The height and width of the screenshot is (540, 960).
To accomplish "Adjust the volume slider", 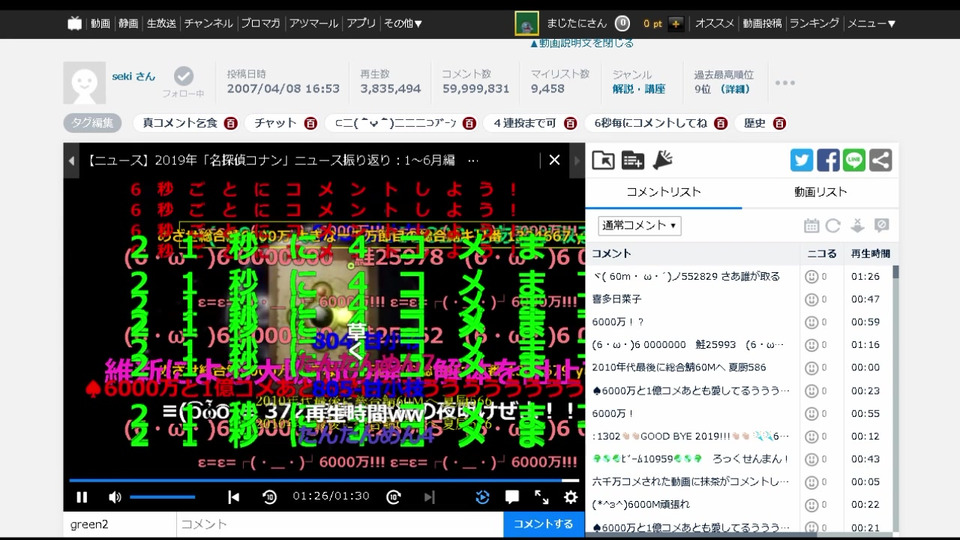I will click(x=162, y=497).
